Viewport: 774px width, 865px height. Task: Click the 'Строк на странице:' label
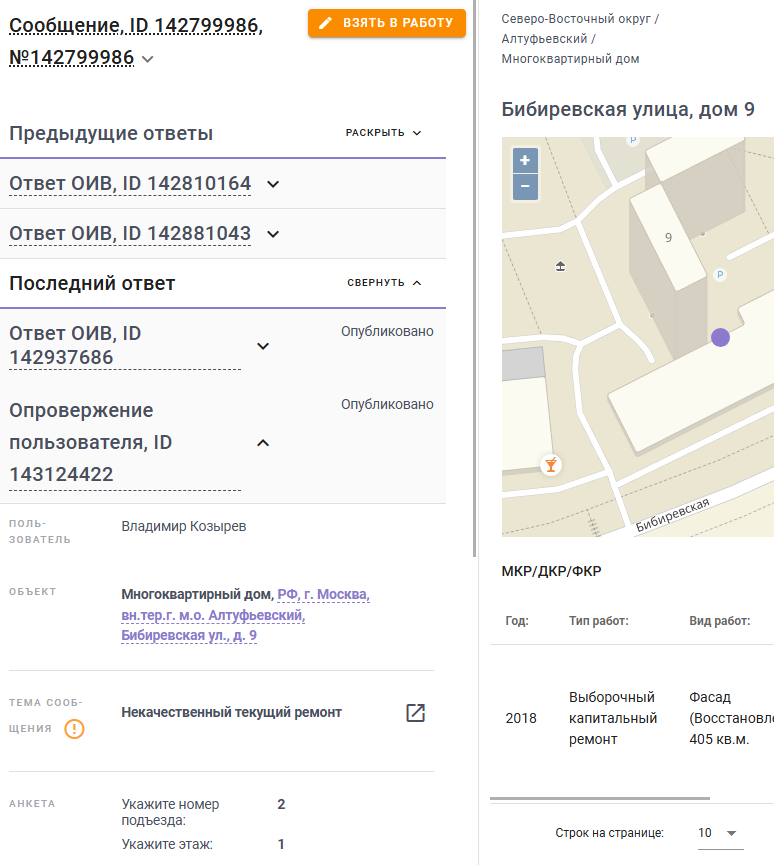click(x=609, y=833)
